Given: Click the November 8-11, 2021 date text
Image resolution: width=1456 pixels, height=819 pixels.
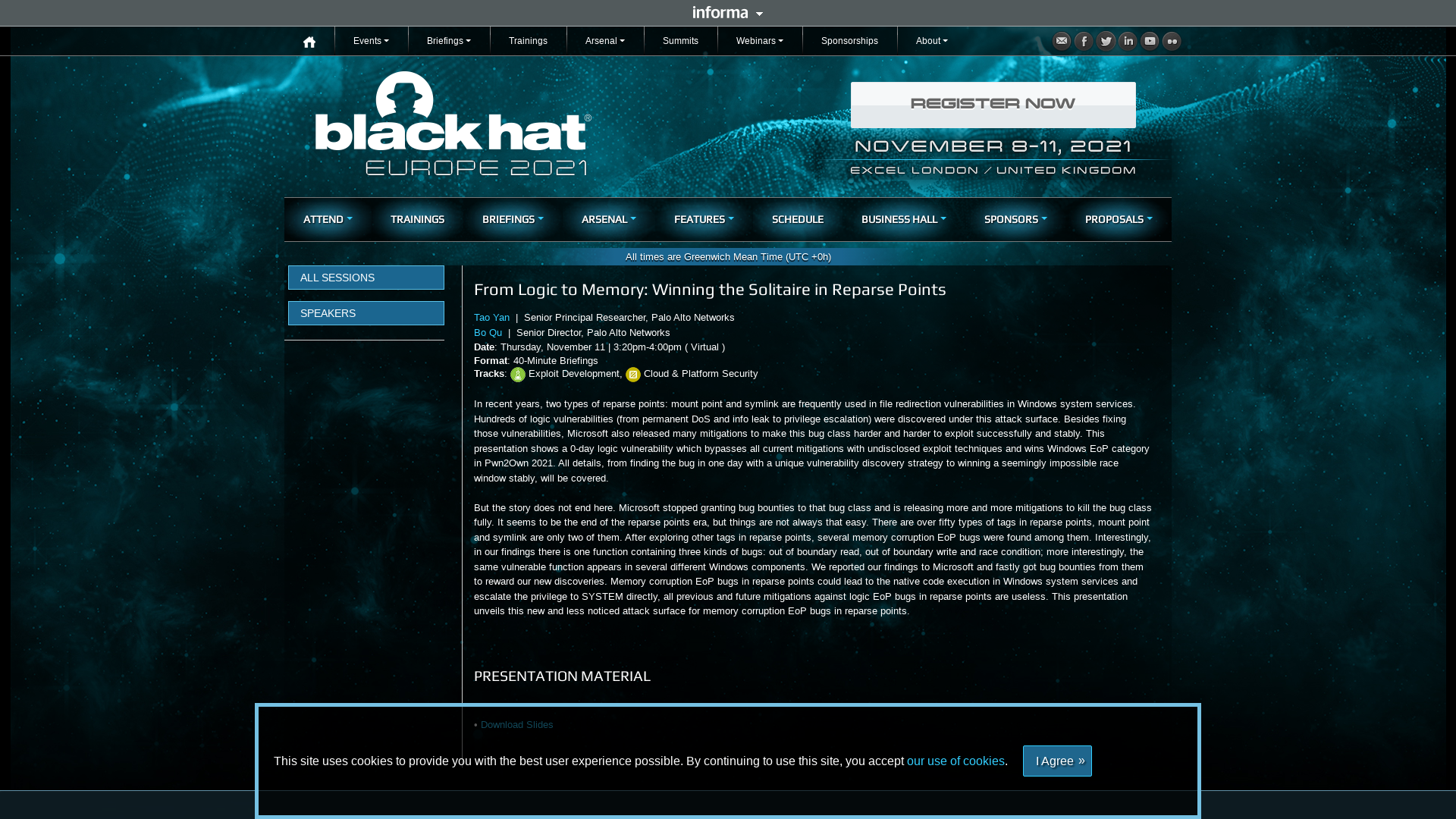Looking at the screenshot, I should (x=993, y=146).
